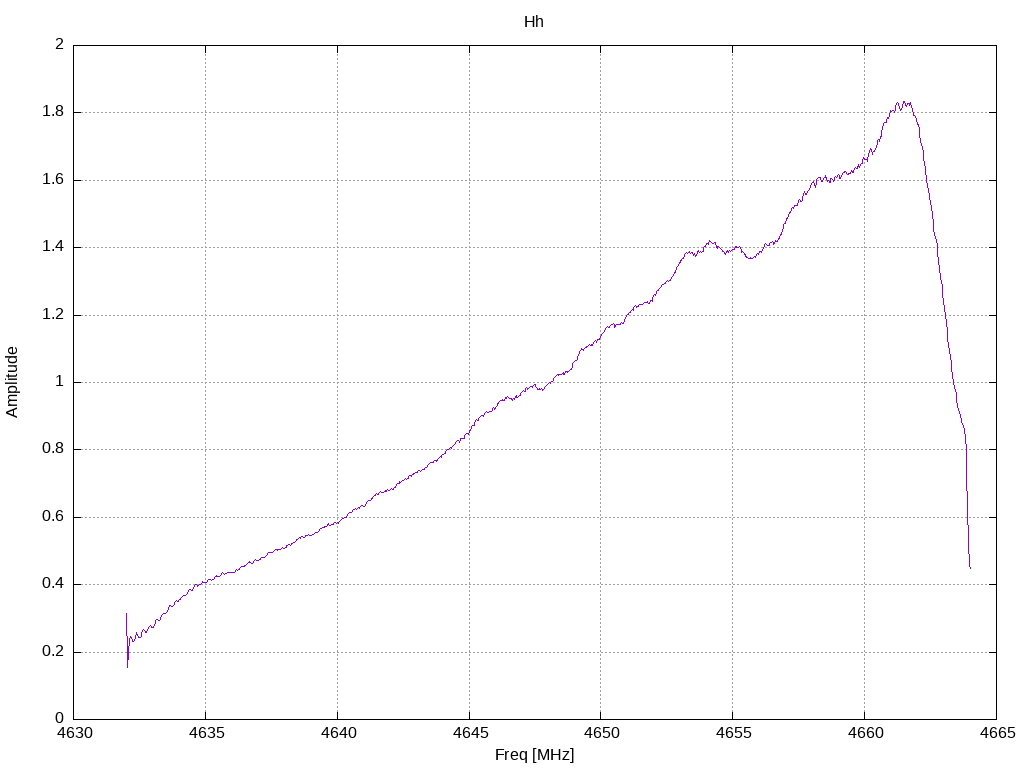Click the x-axis tick label 4650
This screenshot has height=768, width=1024.
[x=601, y=733]
